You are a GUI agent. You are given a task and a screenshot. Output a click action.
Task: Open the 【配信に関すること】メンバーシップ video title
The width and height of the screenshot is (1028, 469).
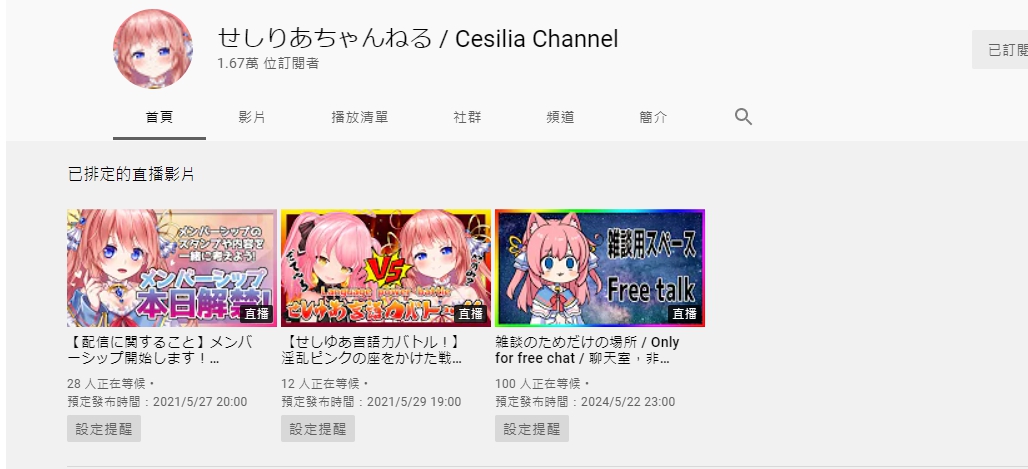coord(161,350)
